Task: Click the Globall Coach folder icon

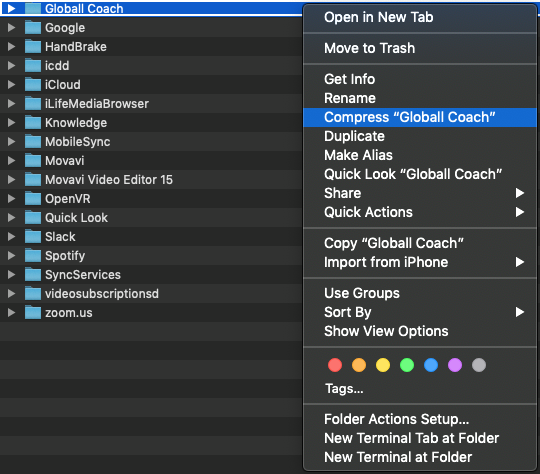Action: 33,9
